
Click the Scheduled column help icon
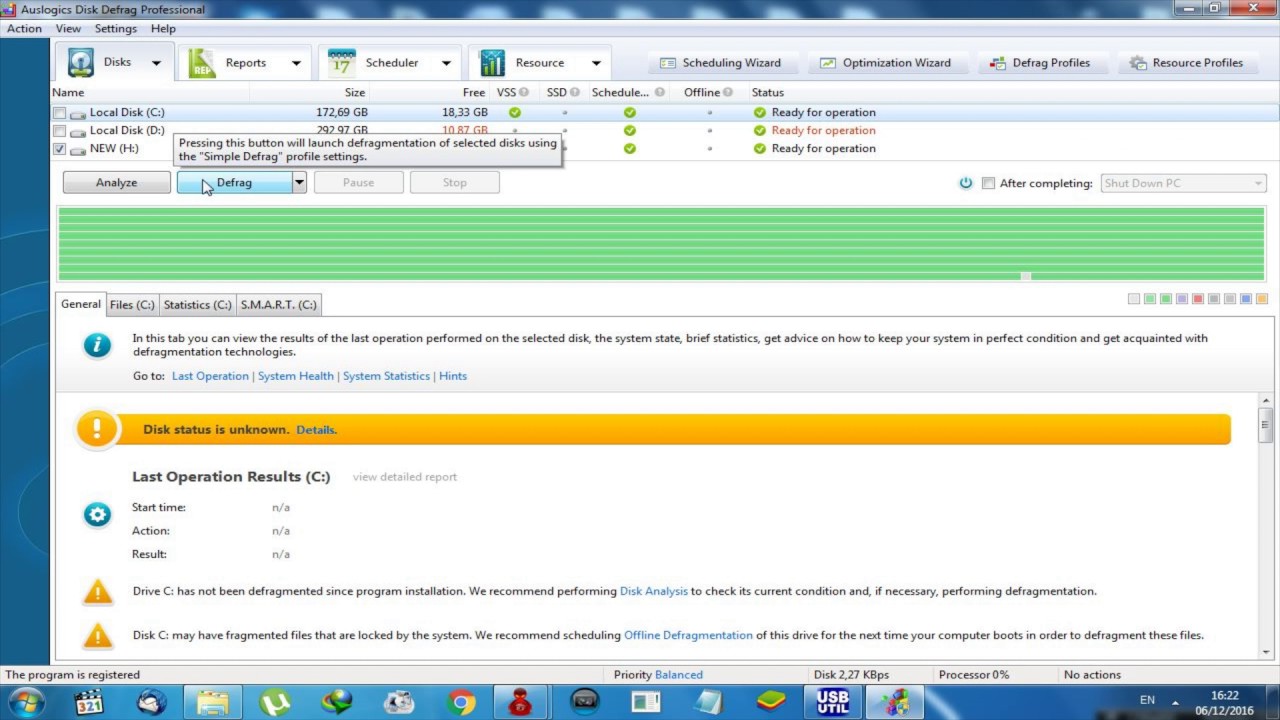(659, 92)
